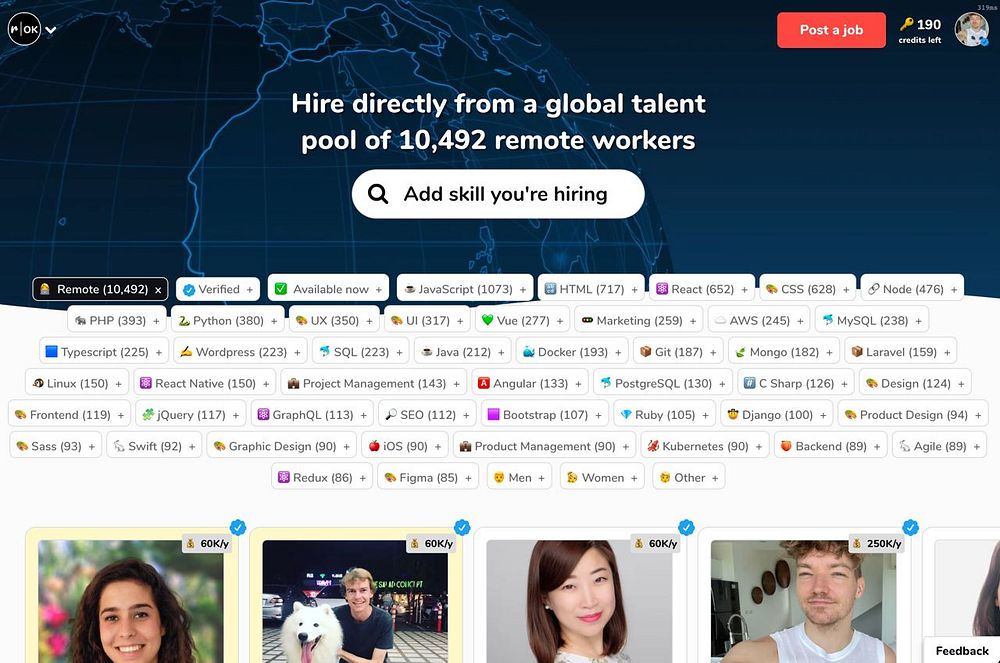Image resolution: width=1000 pixels, height=663 pixels.
Task: Click the skill search input field
Action: (x=498, y=194)
